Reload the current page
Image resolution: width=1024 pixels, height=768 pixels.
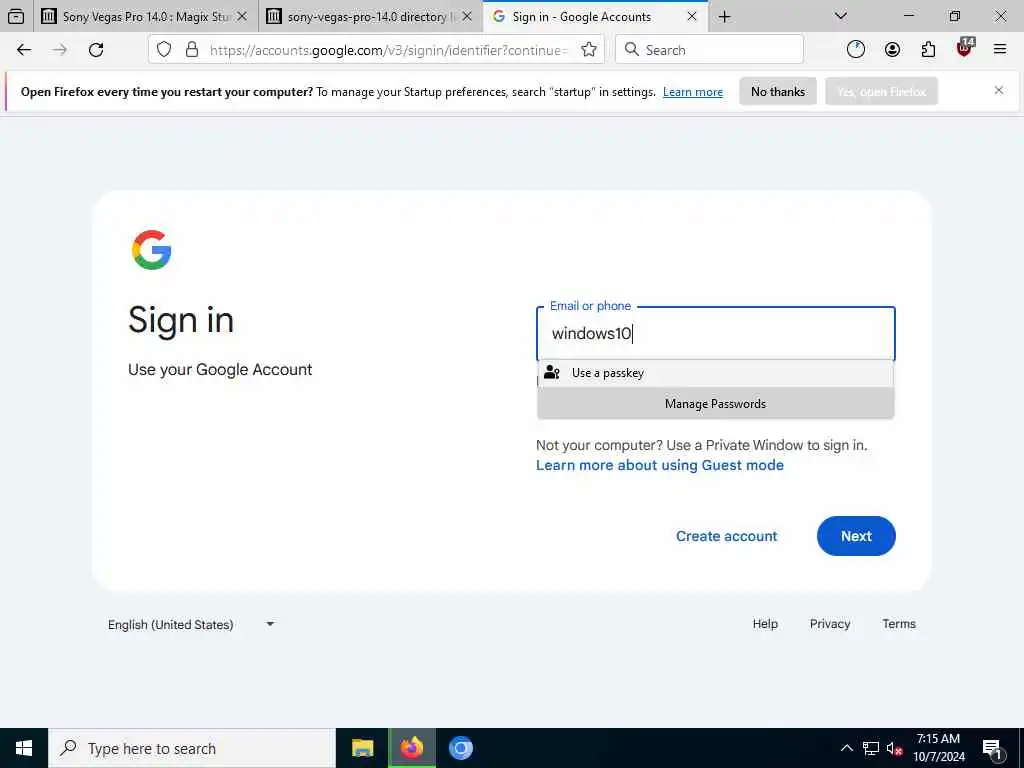coord(96,50)
